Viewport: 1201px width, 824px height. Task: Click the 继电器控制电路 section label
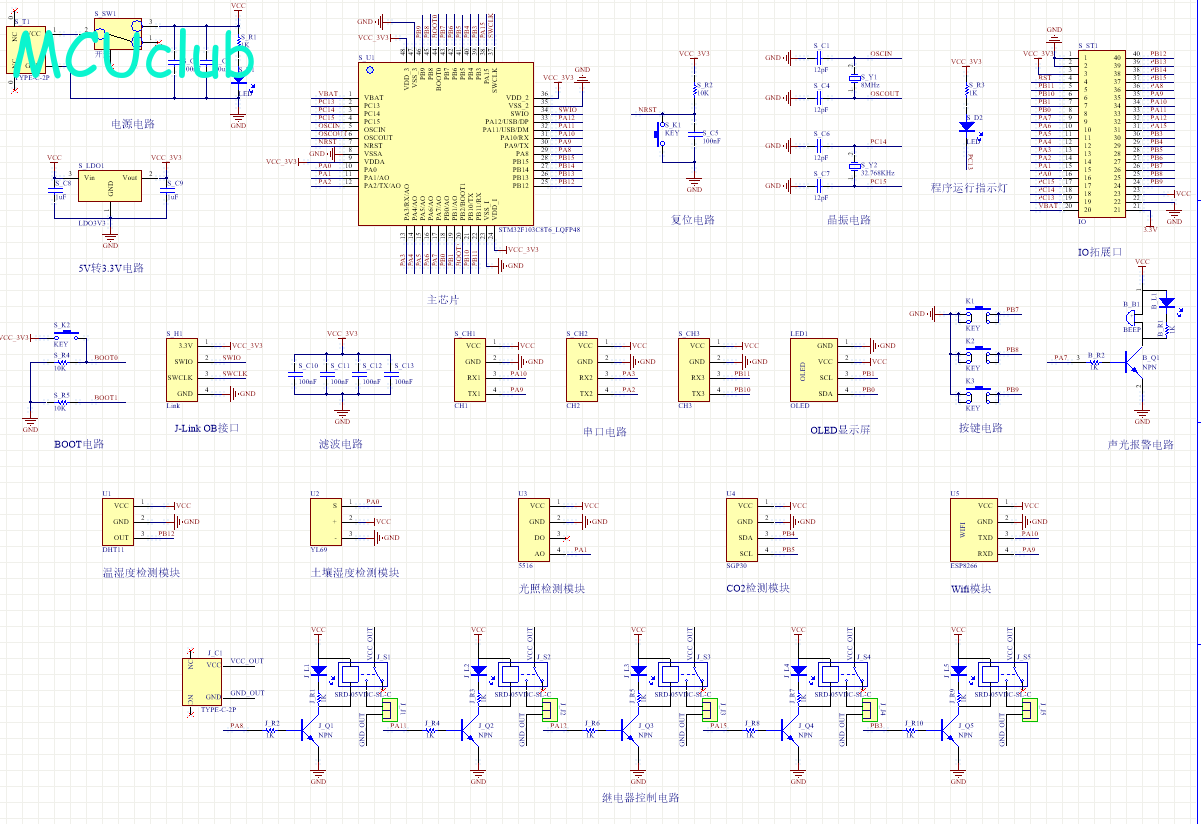pos(641,798)
